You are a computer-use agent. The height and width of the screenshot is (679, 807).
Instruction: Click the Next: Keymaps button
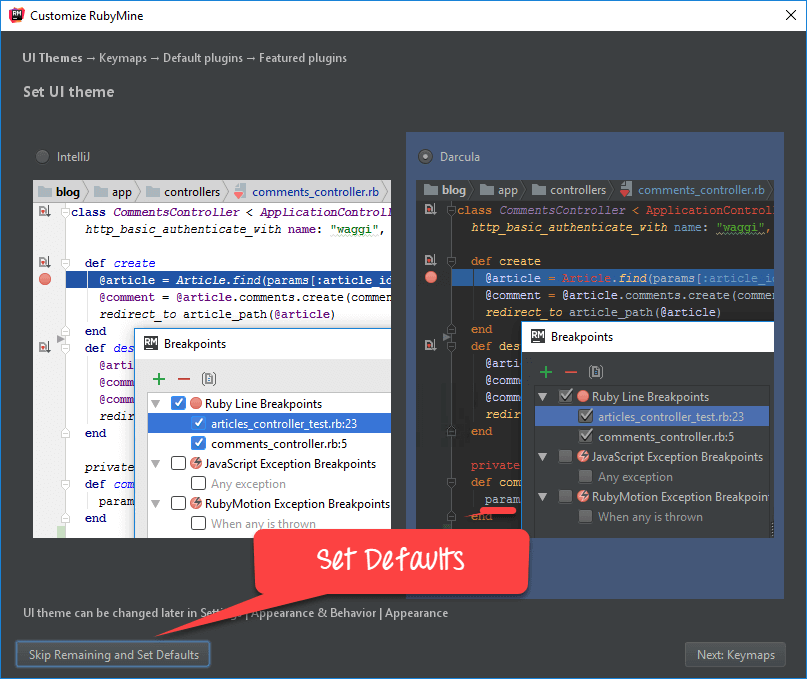[x=736, y=655]
